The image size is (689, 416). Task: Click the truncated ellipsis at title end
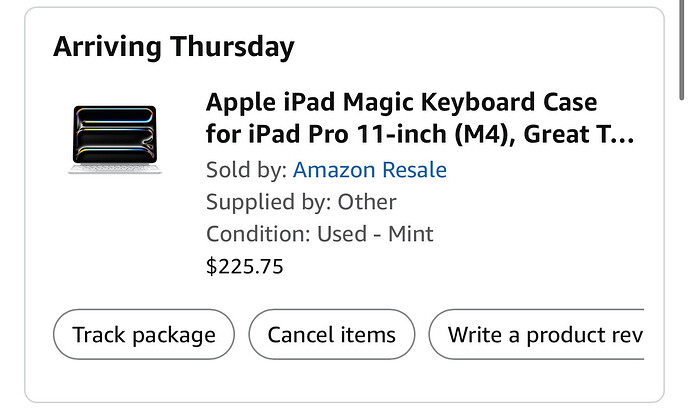click(x=621, y=134)
